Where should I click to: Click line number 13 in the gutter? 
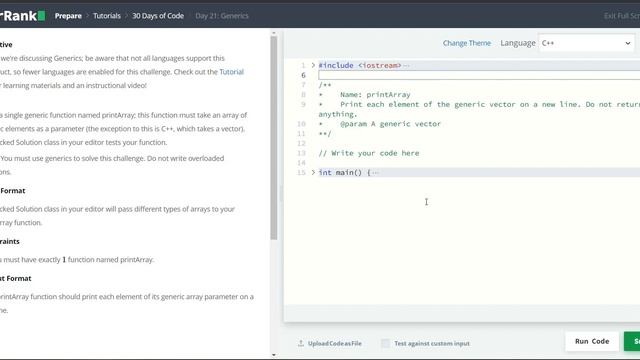pos(301,153)
